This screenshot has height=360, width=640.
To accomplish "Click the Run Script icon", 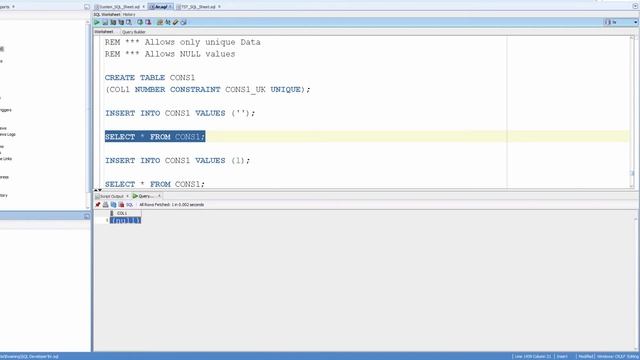I will pyautogui.click(x=105, y=22).
